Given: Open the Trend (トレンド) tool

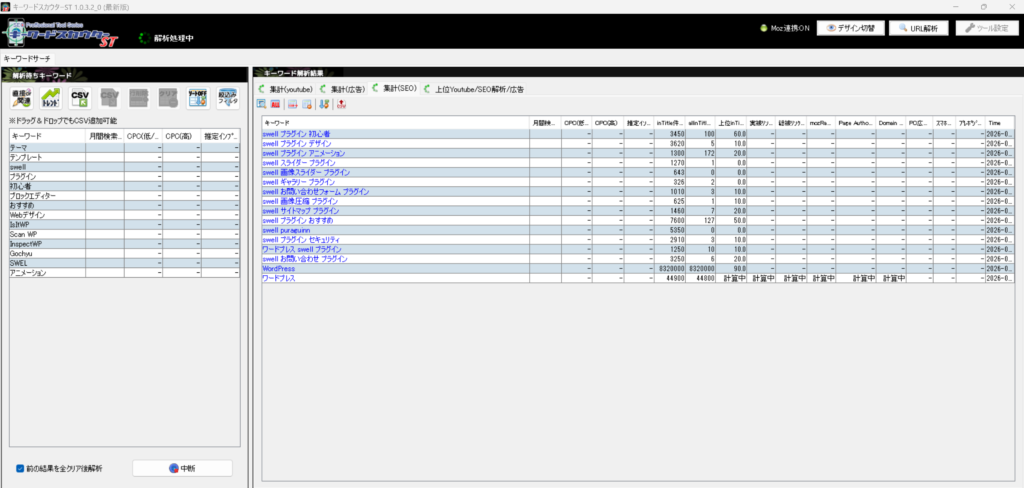Looking at the screenshot, I should (51, 98).
